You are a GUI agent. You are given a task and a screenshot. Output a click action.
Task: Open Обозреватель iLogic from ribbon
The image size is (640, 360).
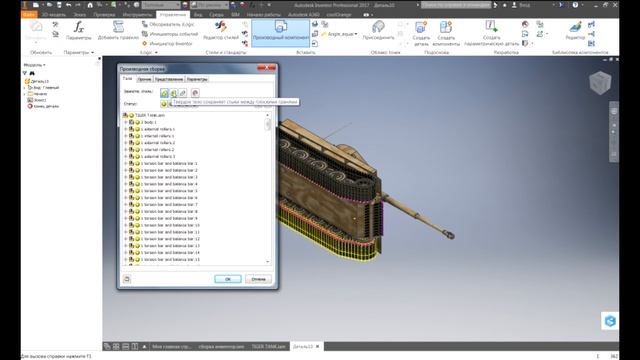[x=168, y=24]
